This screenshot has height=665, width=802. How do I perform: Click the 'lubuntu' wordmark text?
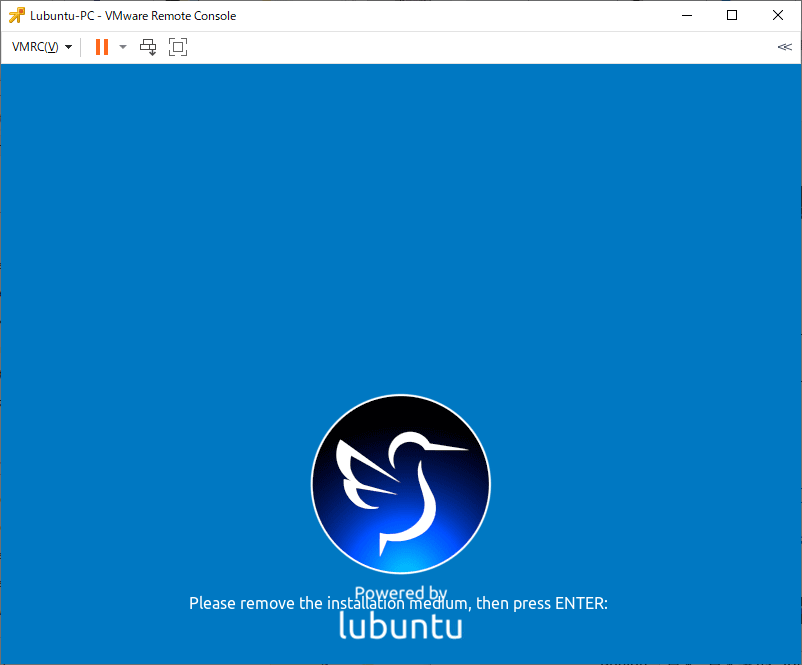coord(401,626)
